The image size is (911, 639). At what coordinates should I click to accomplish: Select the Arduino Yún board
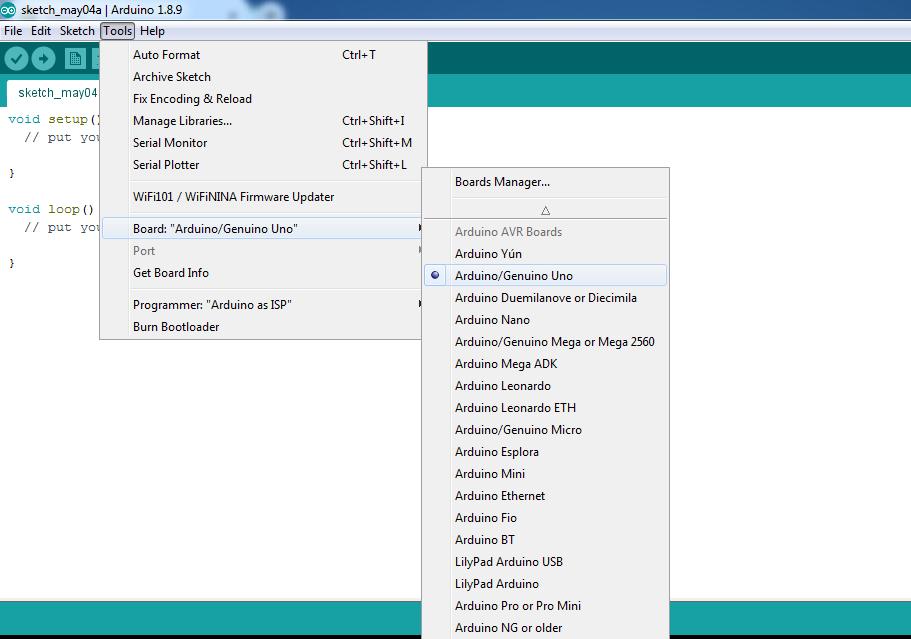click(546, 254)
